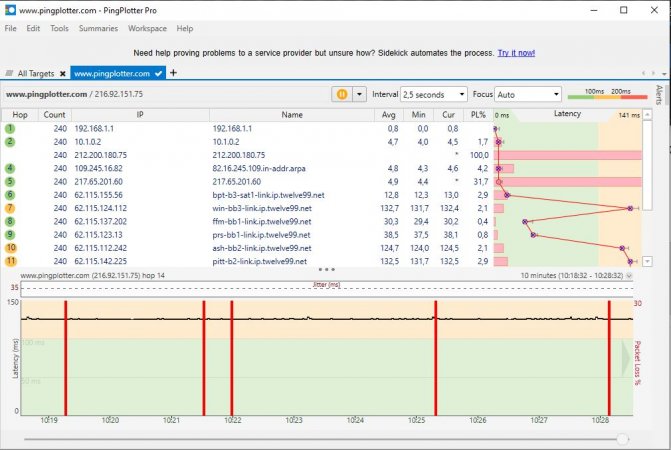Select hop 9 green circle icon
Screen dimensions: 671x450
(10, 234)
